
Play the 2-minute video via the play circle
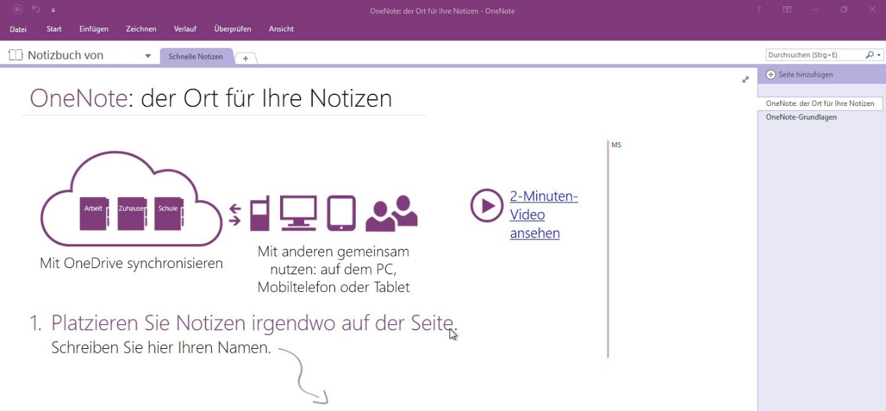(x=487, y=206)
